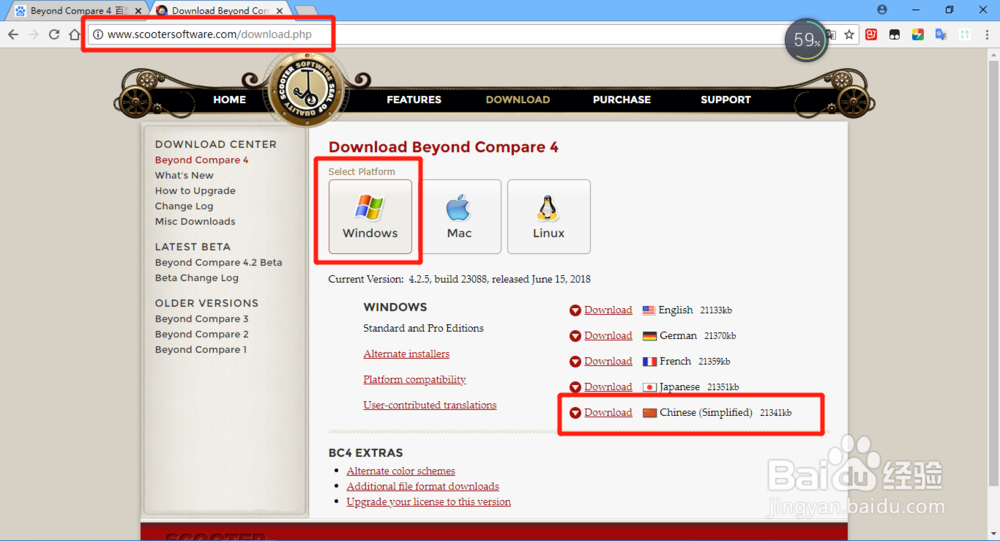Click the red download arrow beside German
Image resolution: width=1000 pixels, height=541 pixels.
[x=575, y=336]
